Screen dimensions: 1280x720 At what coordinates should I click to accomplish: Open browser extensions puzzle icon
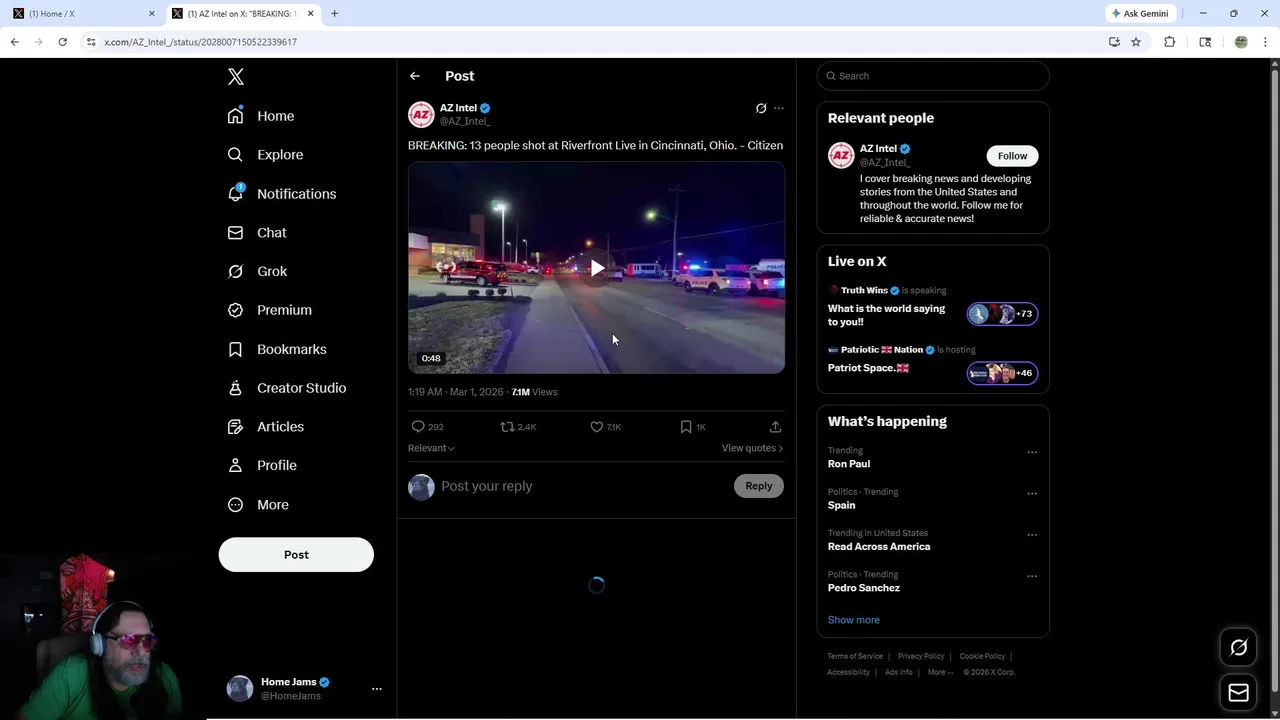(x=1169, y=42)
